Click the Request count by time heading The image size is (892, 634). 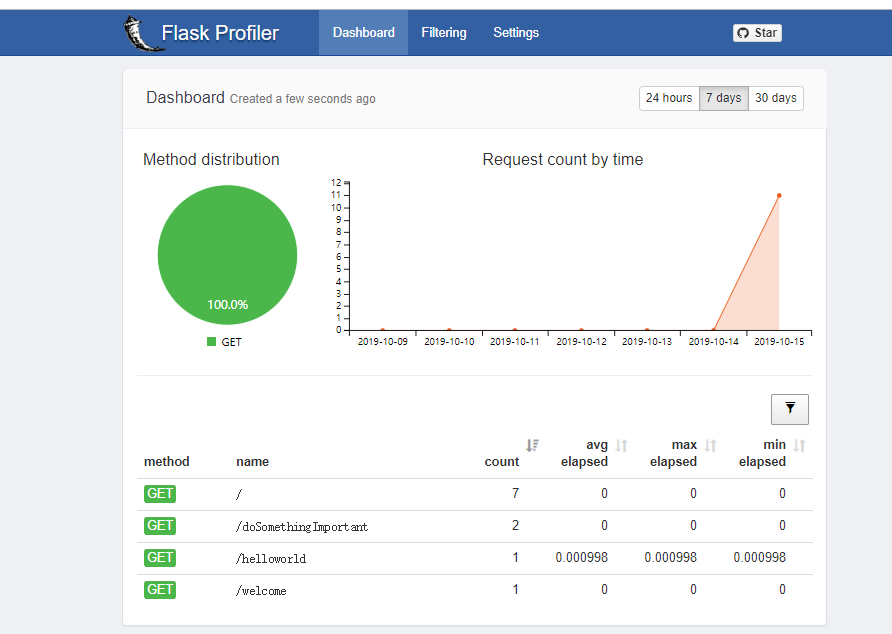coord(563,159)
